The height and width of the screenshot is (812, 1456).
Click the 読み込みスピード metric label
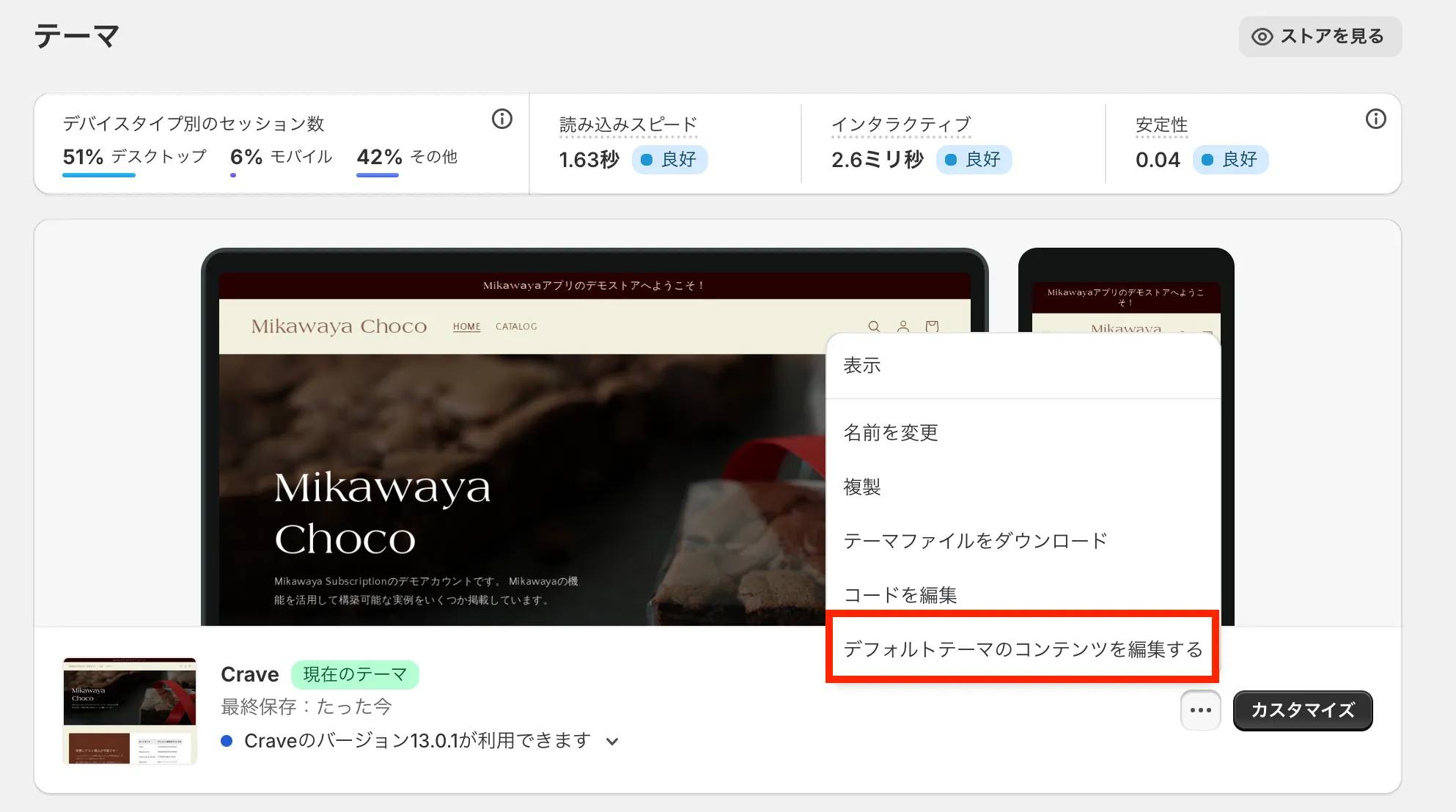[628, 125]
